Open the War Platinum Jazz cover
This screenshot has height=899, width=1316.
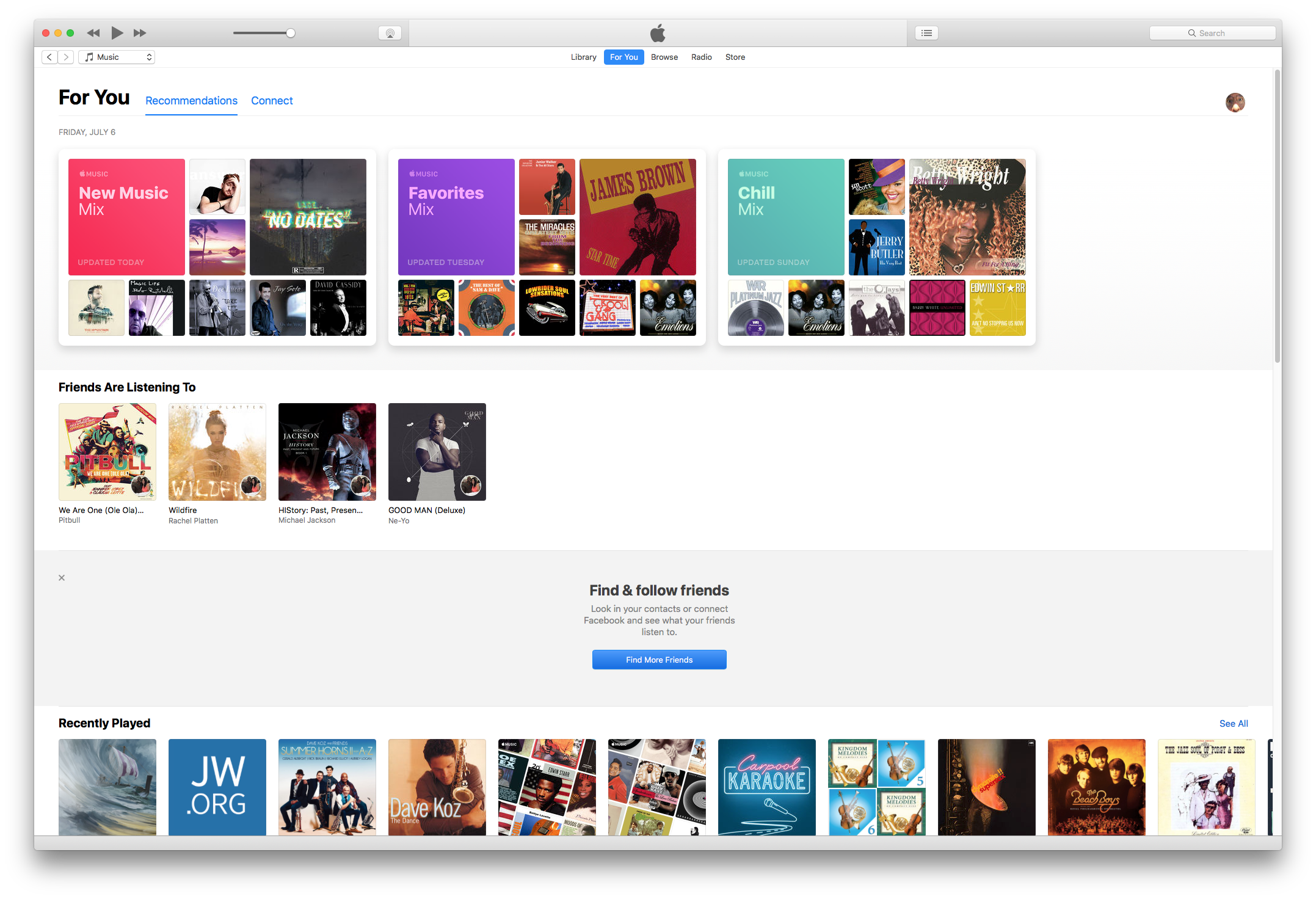756,308
